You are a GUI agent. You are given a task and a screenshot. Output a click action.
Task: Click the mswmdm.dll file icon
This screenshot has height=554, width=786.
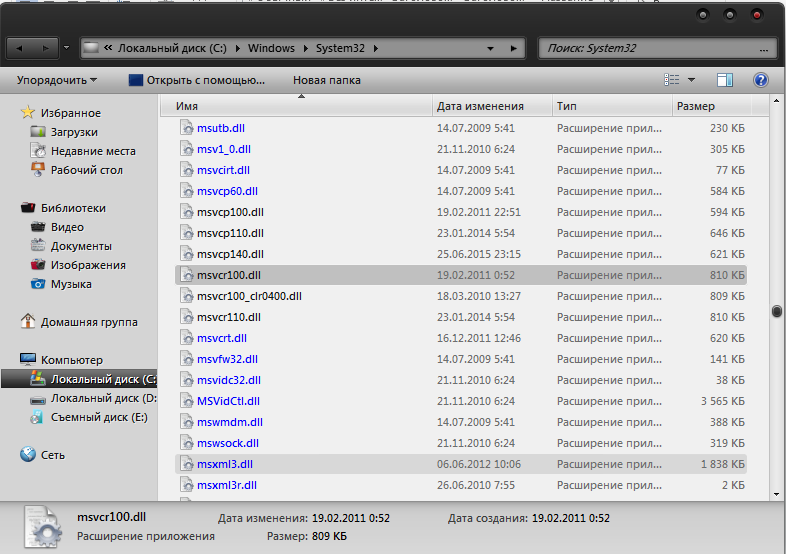coord(186,422)
